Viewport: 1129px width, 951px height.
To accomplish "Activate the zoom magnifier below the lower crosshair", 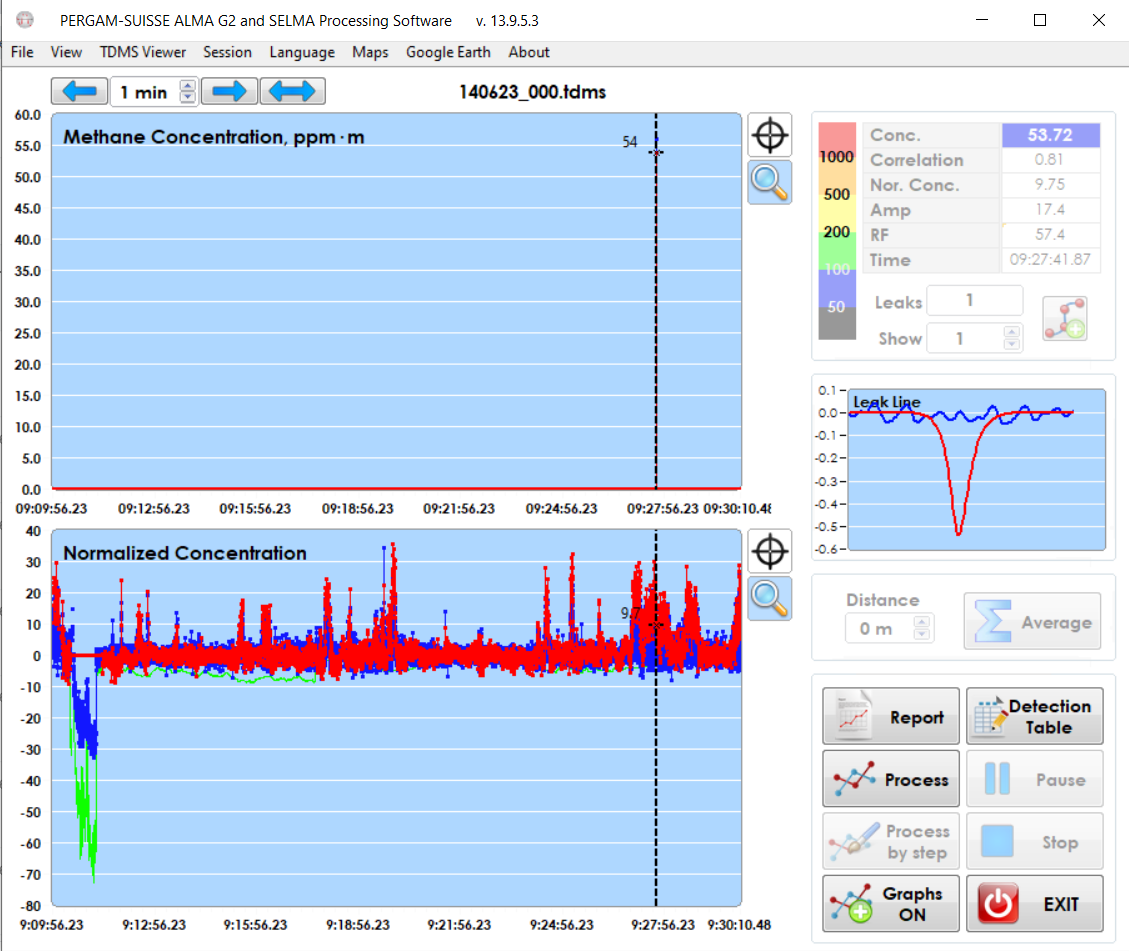I will click(x=769, y=598).
